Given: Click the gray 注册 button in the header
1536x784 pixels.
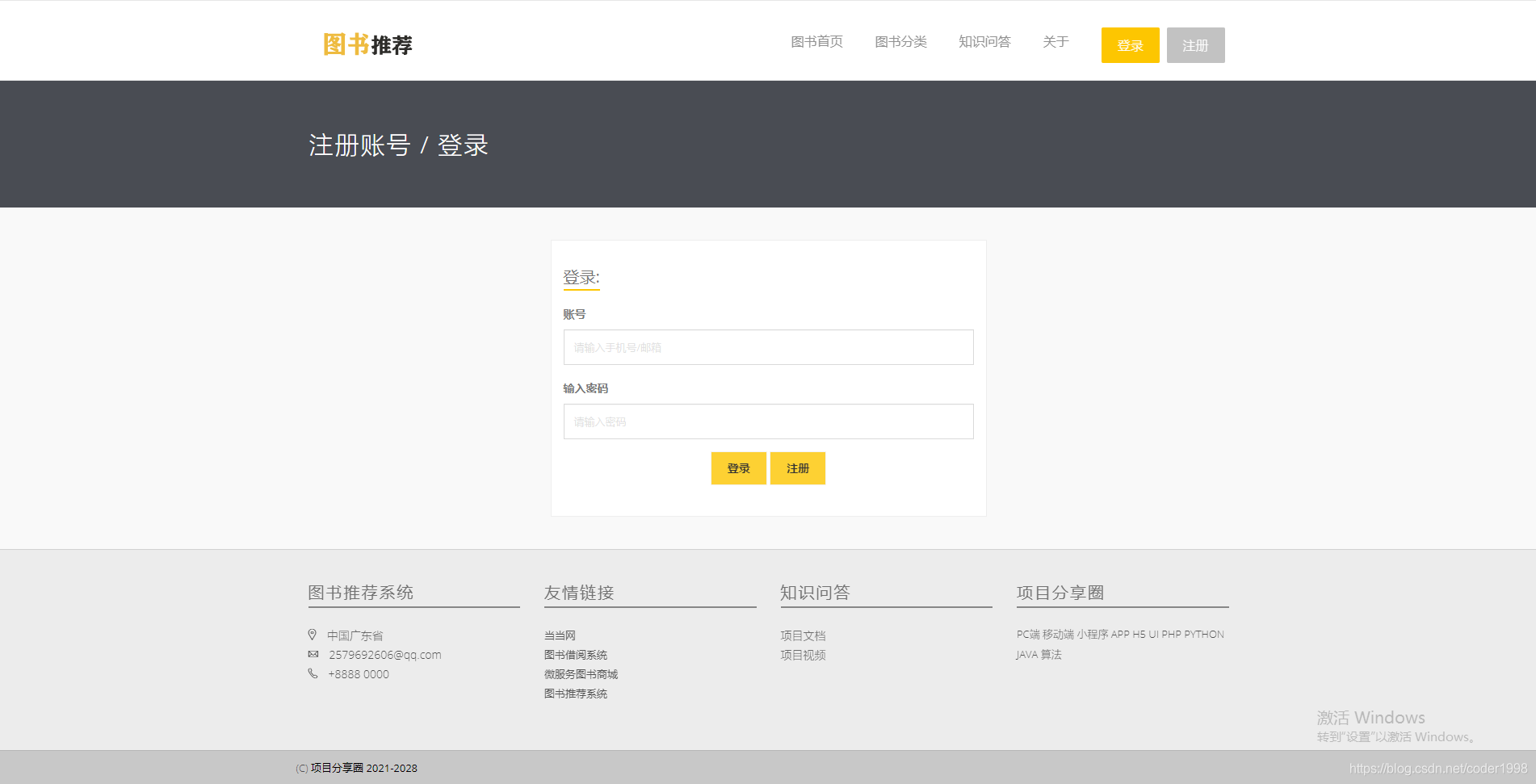Looking at the screenshot, I should click(1195, 45).
